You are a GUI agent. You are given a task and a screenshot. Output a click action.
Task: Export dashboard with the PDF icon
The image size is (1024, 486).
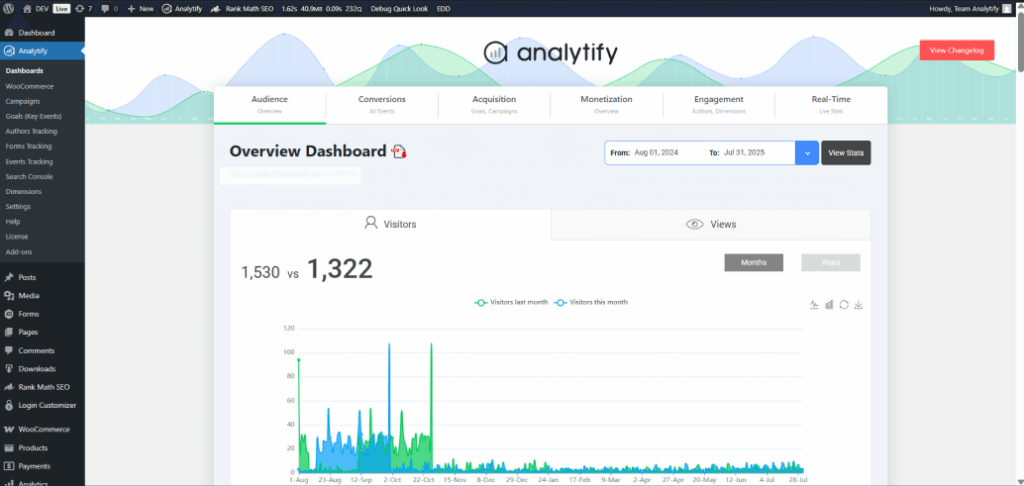[x=399, y=152]
